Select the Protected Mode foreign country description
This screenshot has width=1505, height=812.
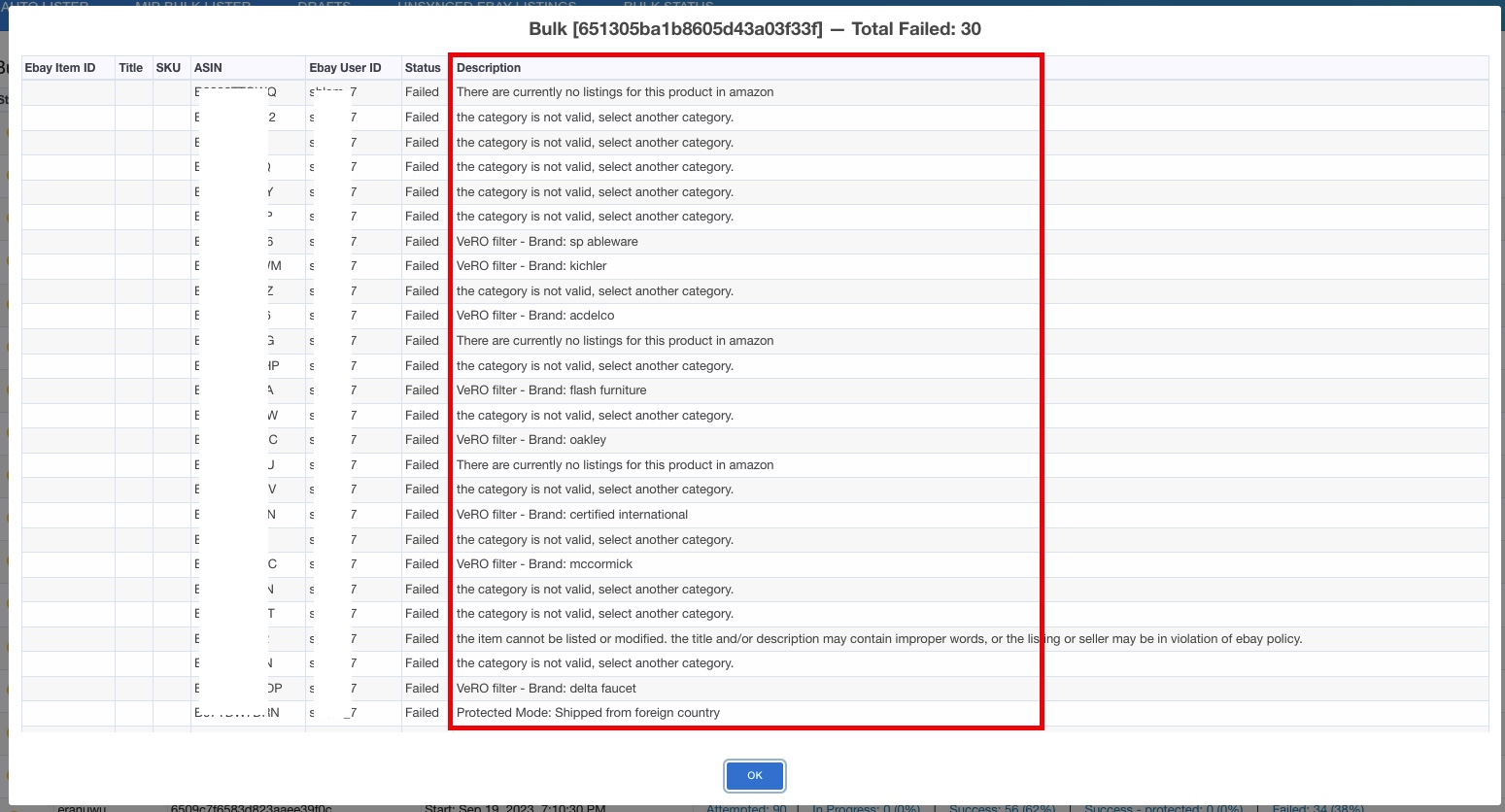(588, 713)
